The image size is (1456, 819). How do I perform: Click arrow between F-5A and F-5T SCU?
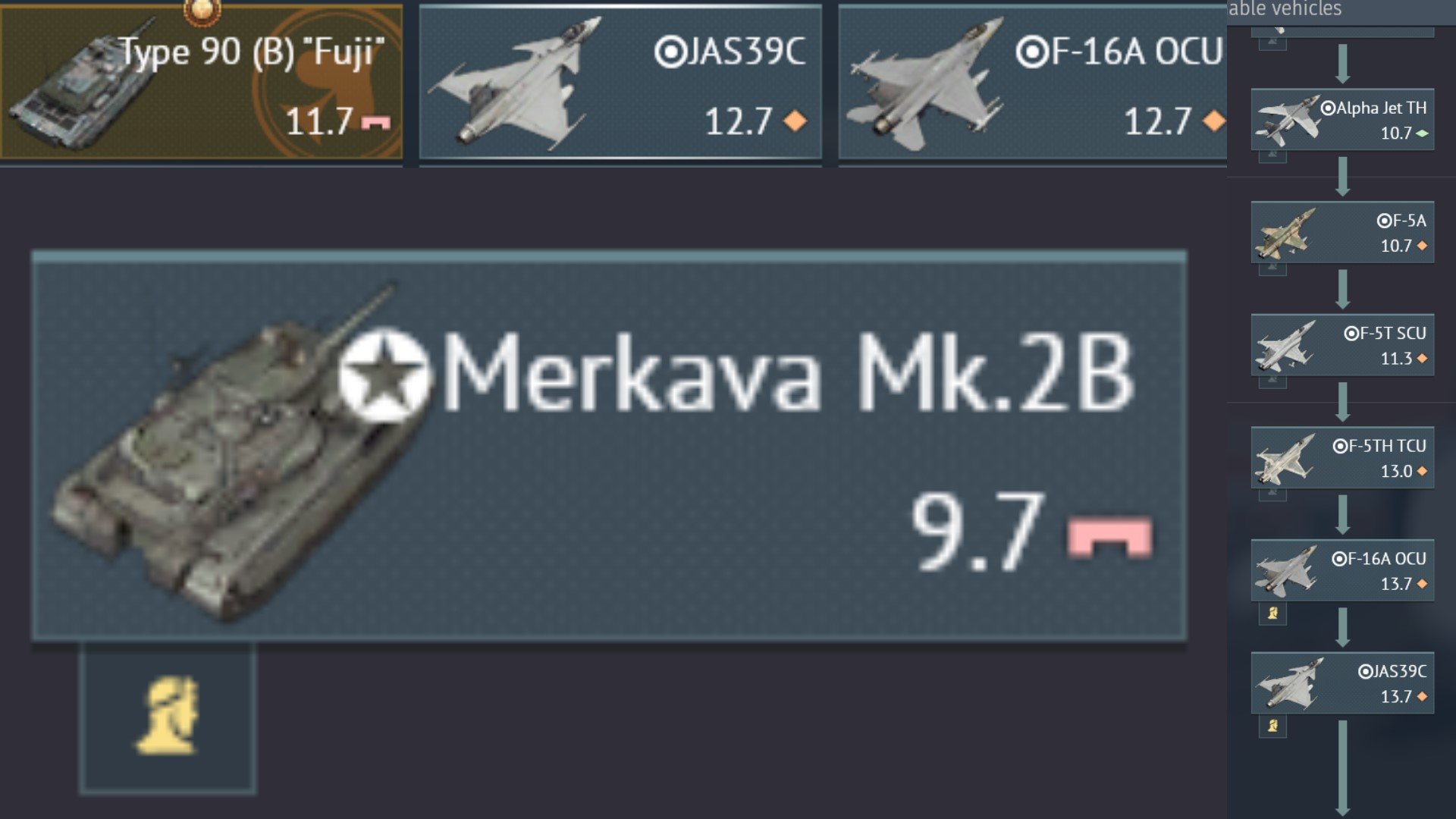click(x=1342, y=289)
